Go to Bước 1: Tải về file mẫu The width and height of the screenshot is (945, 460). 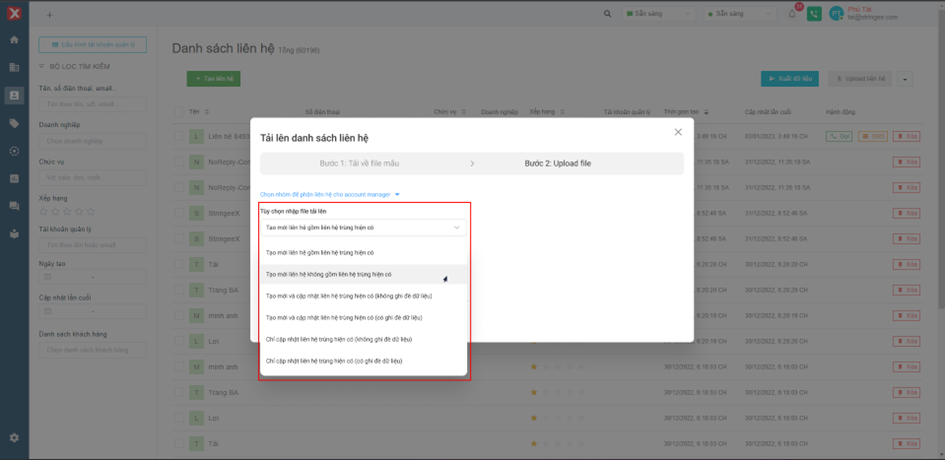358,163
